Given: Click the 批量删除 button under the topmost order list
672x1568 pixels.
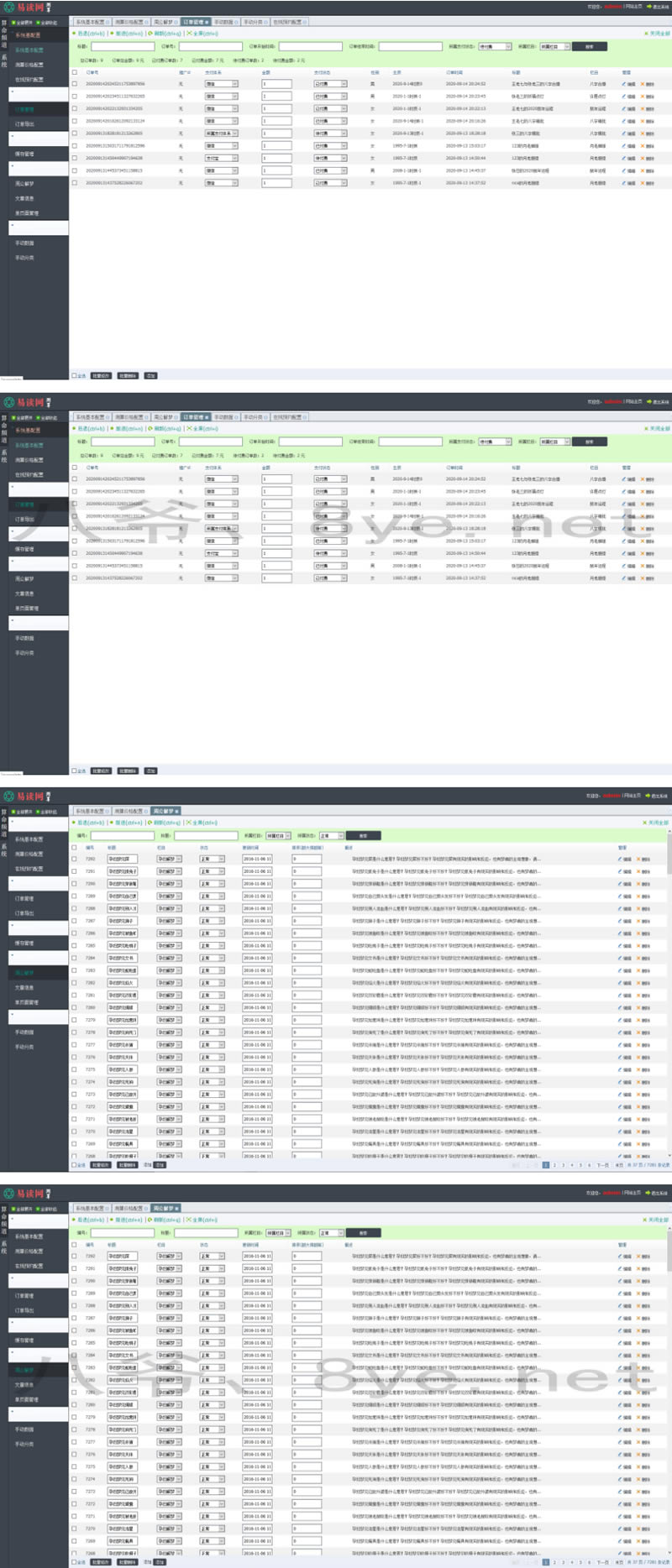Looking at the screenshot, I should [x=128, y=375].
